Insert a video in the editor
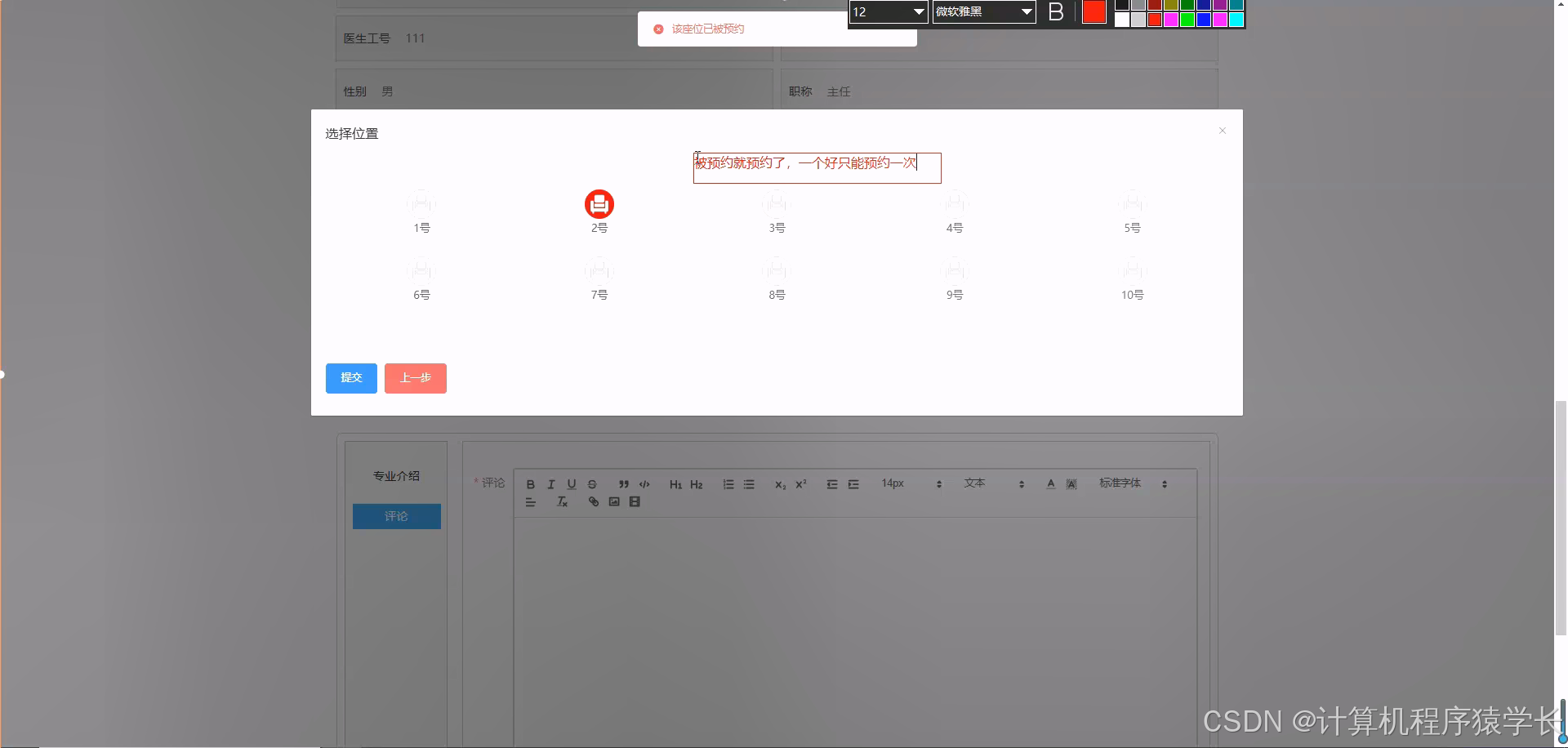Image resolution: width=1568 pixels, height=748 pixels. click(x=635, y=502)
